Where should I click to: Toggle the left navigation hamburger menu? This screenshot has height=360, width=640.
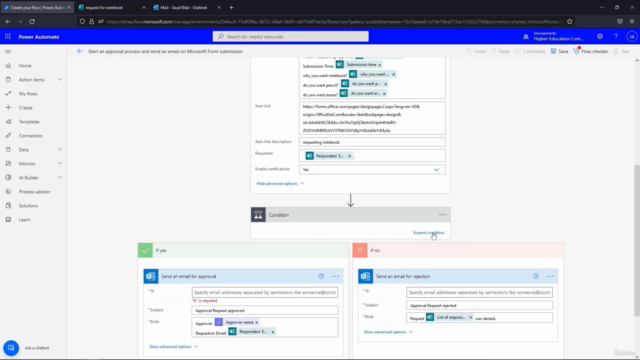(8, 51)
